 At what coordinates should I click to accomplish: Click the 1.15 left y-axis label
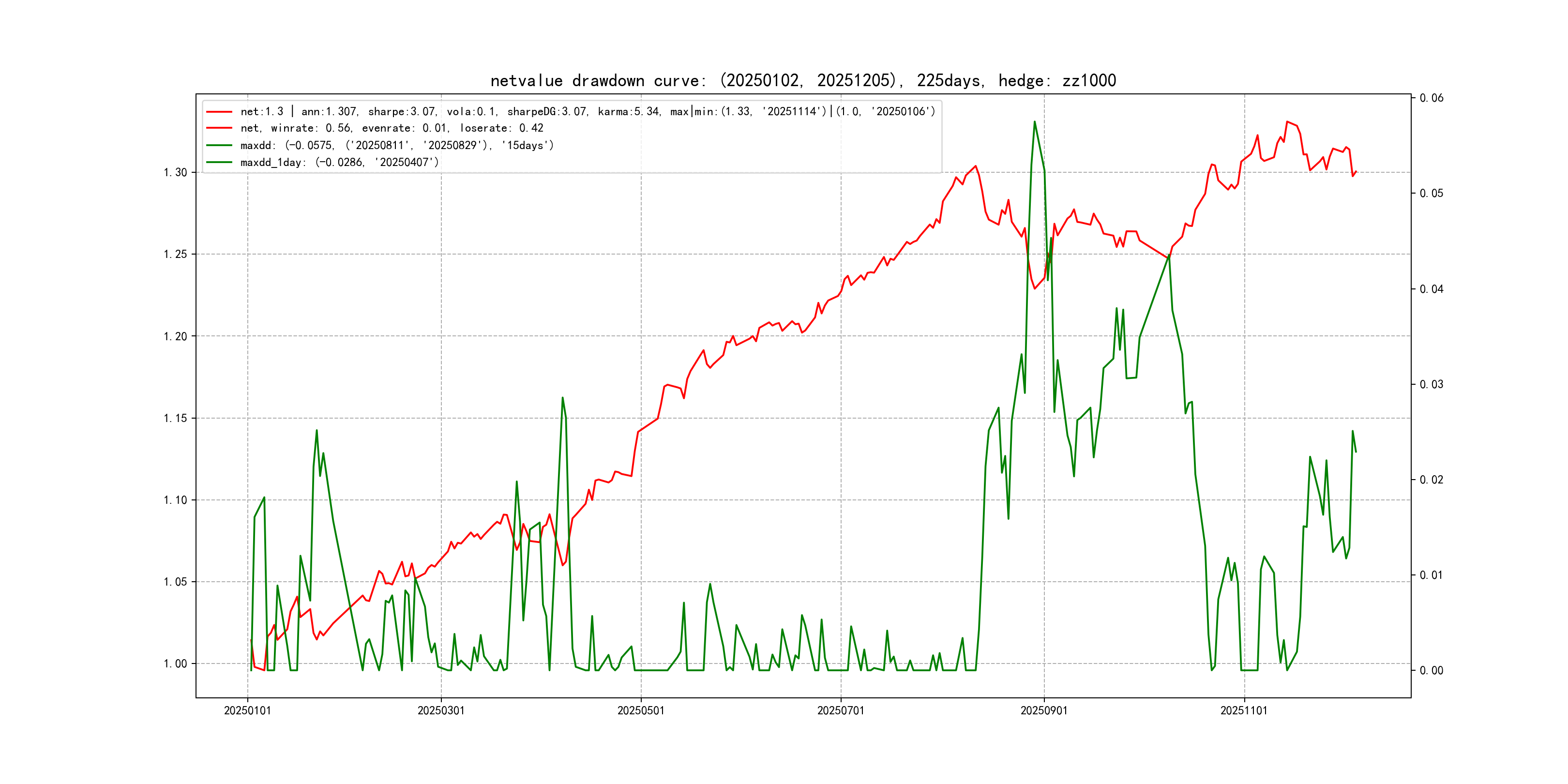[175, 418]
